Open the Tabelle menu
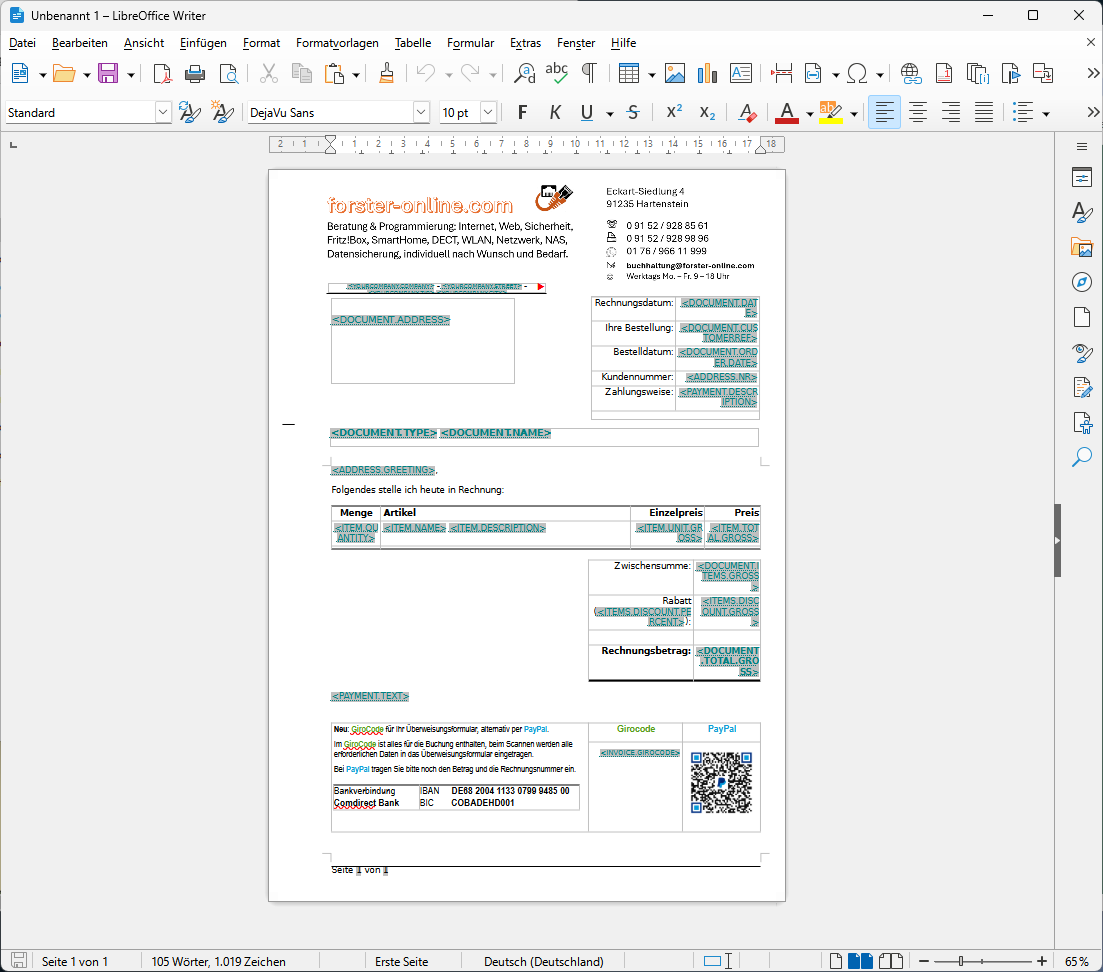This screenshot has height=972, width=1103. [412, 43]
